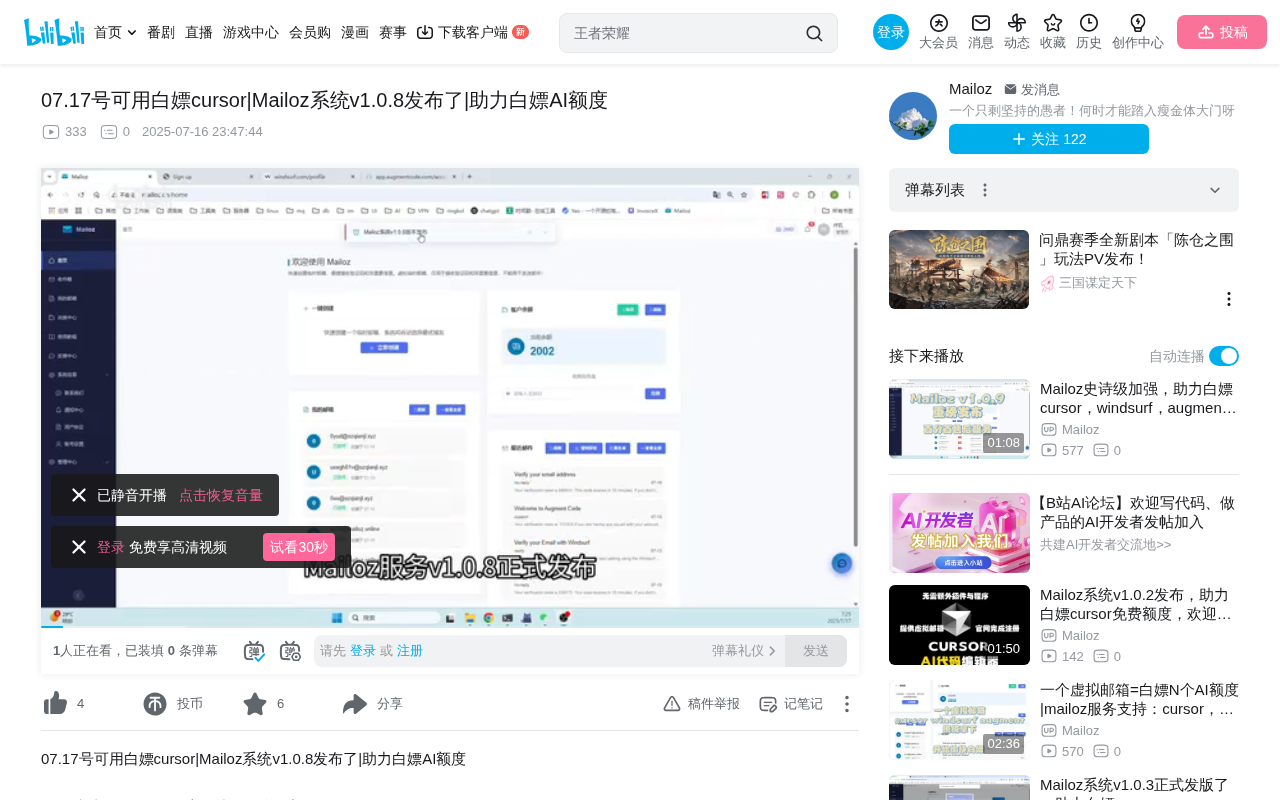Screen dimensions: 1280x800
Task: Open AI开发者 forum banner thumbnail
Action: (x=959, y=533)
